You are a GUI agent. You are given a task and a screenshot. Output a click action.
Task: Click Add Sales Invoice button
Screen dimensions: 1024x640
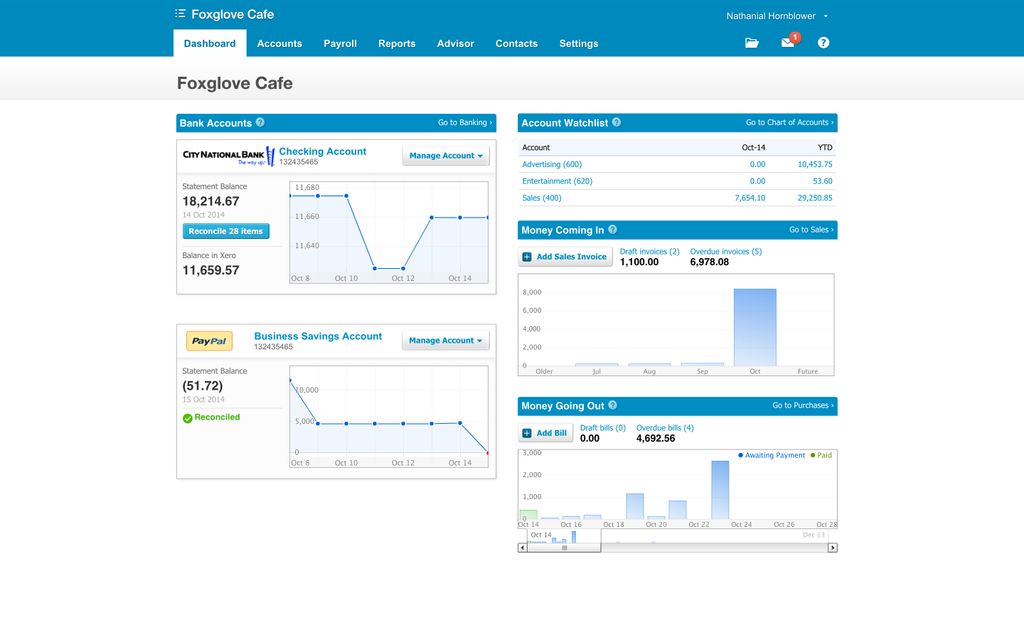566,257
